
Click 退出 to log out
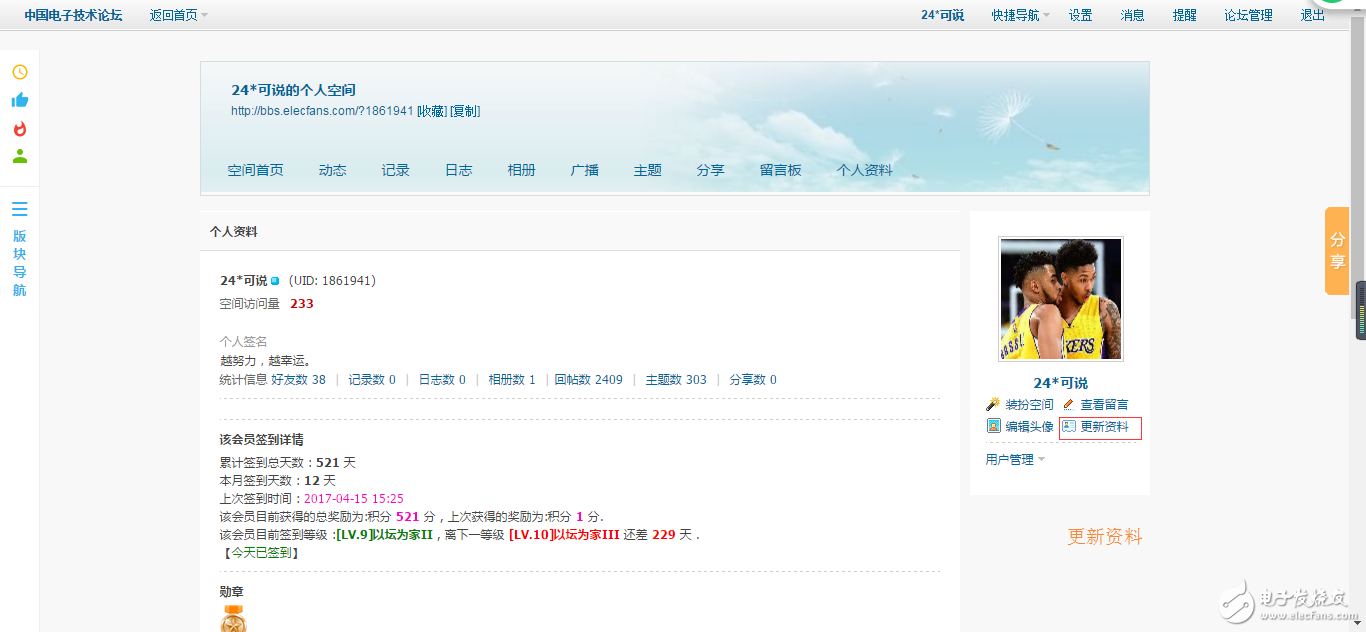point(1312,15)
